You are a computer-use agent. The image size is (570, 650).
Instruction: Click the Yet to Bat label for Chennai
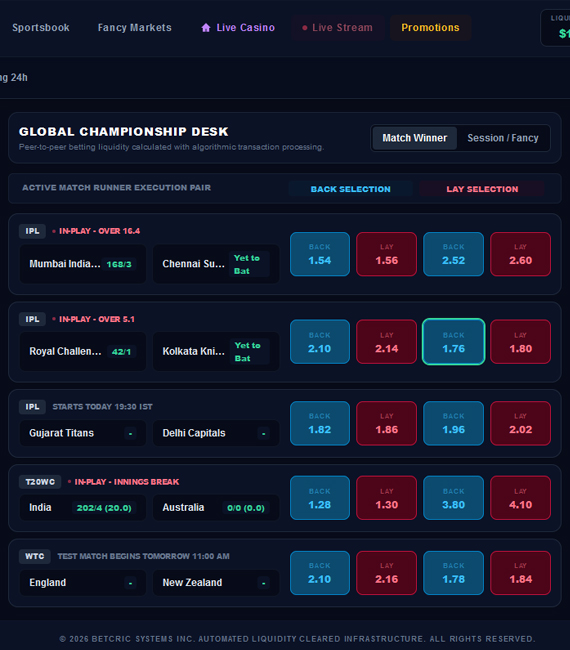click(250, 264)
